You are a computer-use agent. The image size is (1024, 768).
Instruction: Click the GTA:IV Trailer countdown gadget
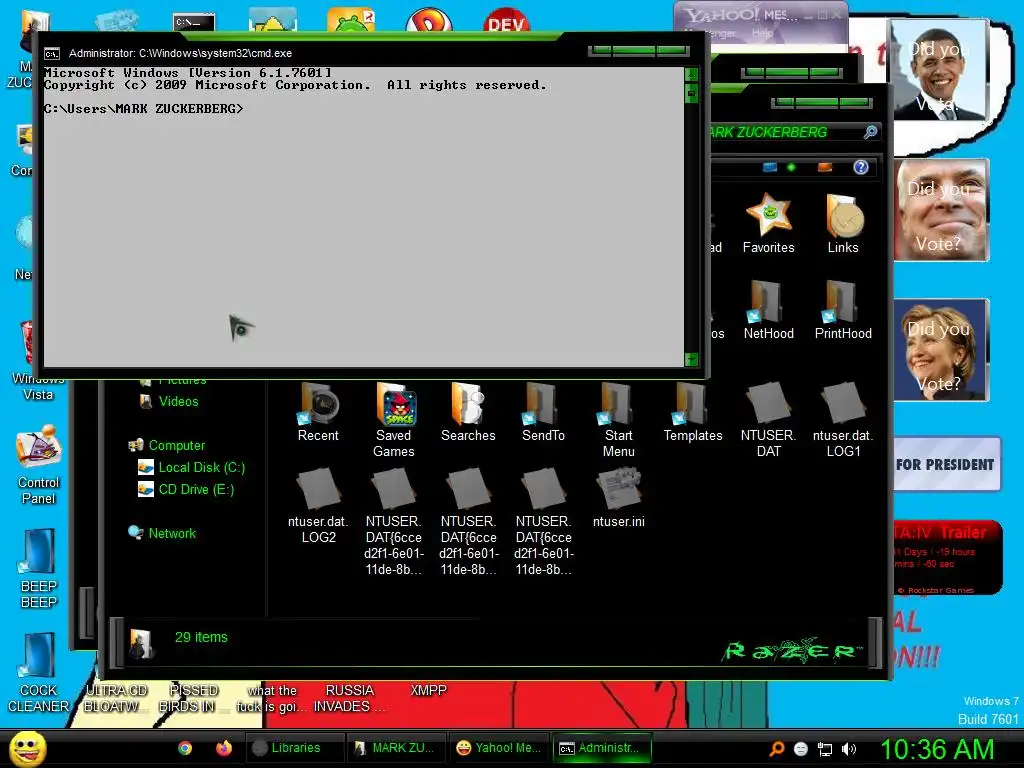coord(946,558)
